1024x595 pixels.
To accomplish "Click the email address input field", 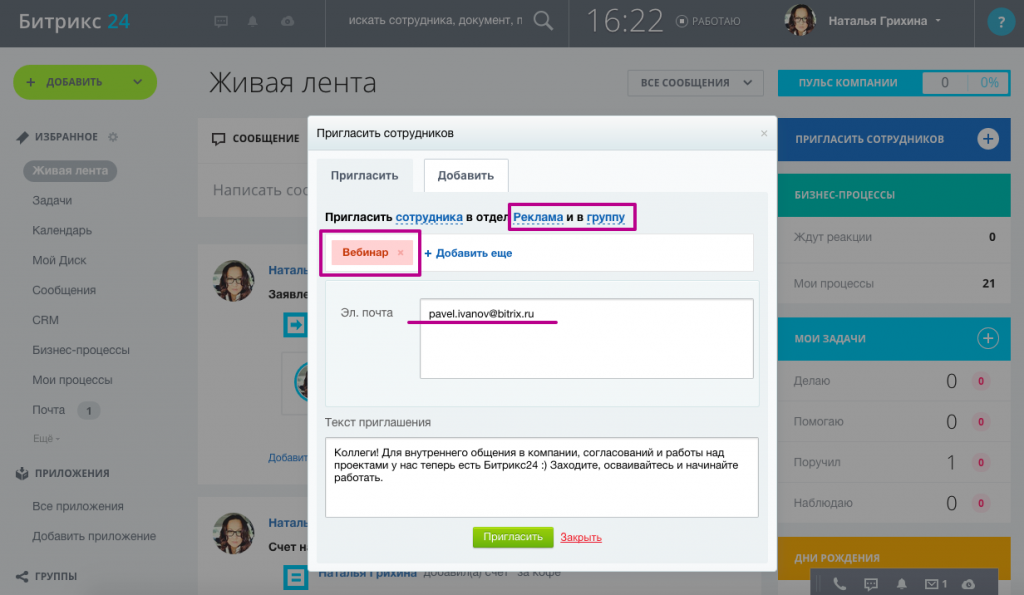I will pos(586,339).
